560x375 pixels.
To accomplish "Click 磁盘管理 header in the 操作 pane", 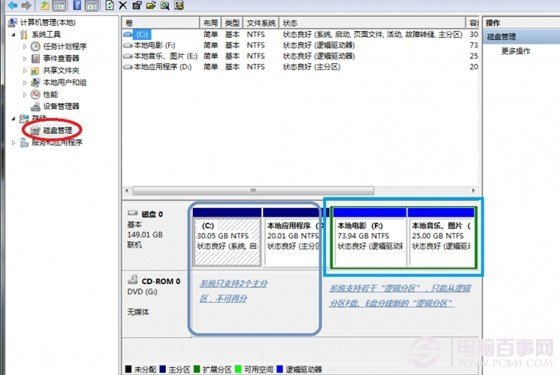I will pyautogui.click(x=501, y=37).
